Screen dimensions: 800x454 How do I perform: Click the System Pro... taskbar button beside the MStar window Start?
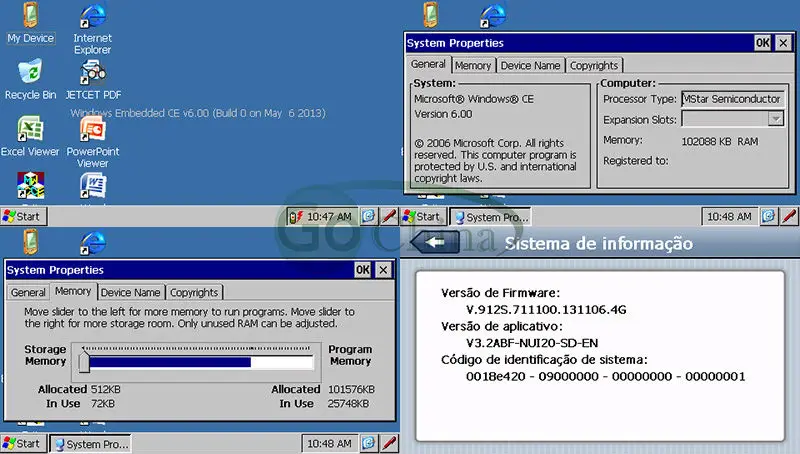coord(491,217)
